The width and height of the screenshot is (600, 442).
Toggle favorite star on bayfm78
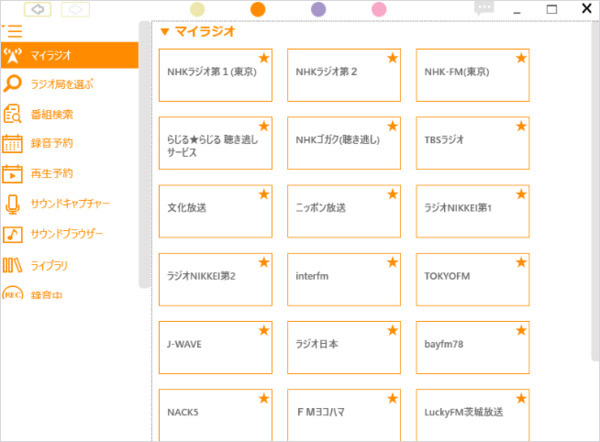[521, 331]
